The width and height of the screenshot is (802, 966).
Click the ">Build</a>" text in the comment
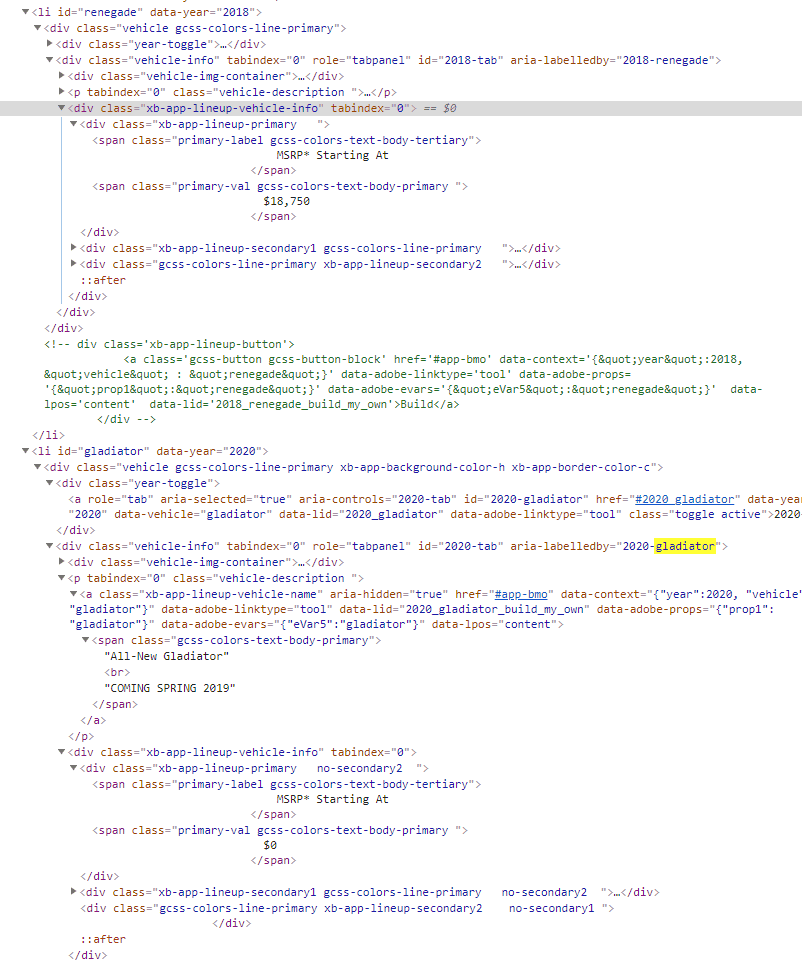pyautogui.click(x=427, y=404)
